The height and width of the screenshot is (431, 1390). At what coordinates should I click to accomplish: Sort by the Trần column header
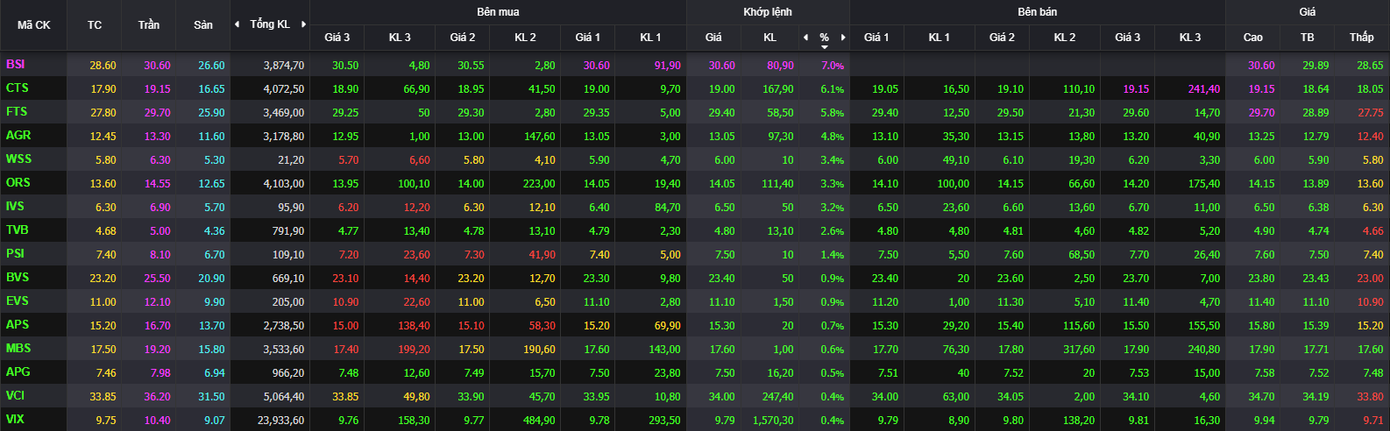(x=149, y=24)
